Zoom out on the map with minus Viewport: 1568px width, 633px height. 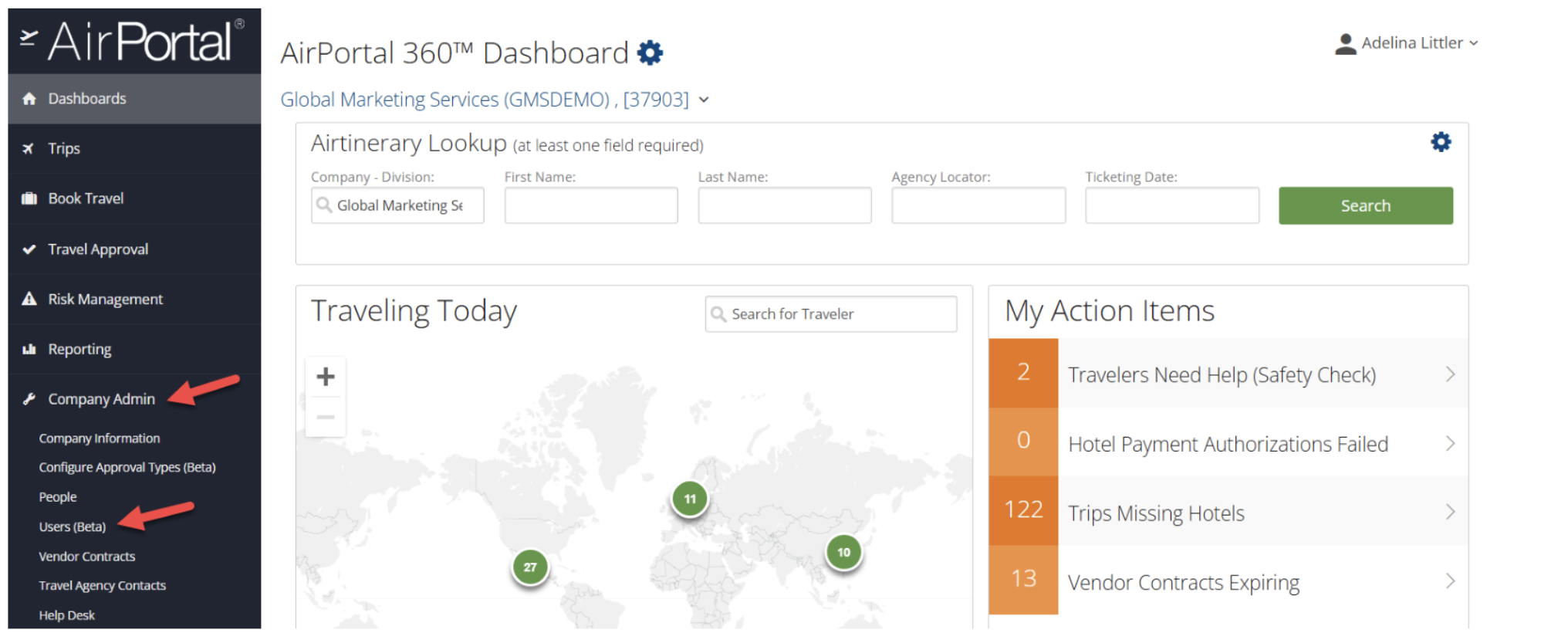(326, 417)
